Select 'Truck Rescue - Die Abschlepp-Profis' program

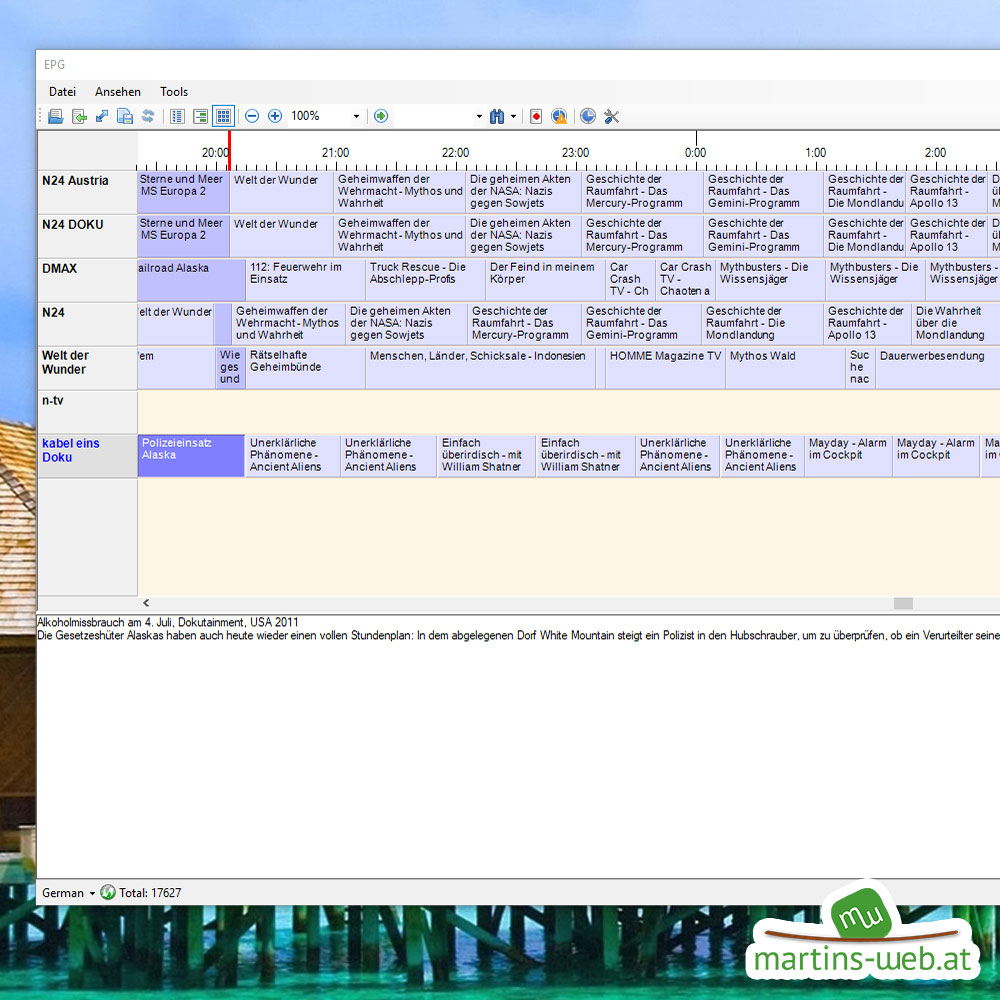(x=425, y=280)
